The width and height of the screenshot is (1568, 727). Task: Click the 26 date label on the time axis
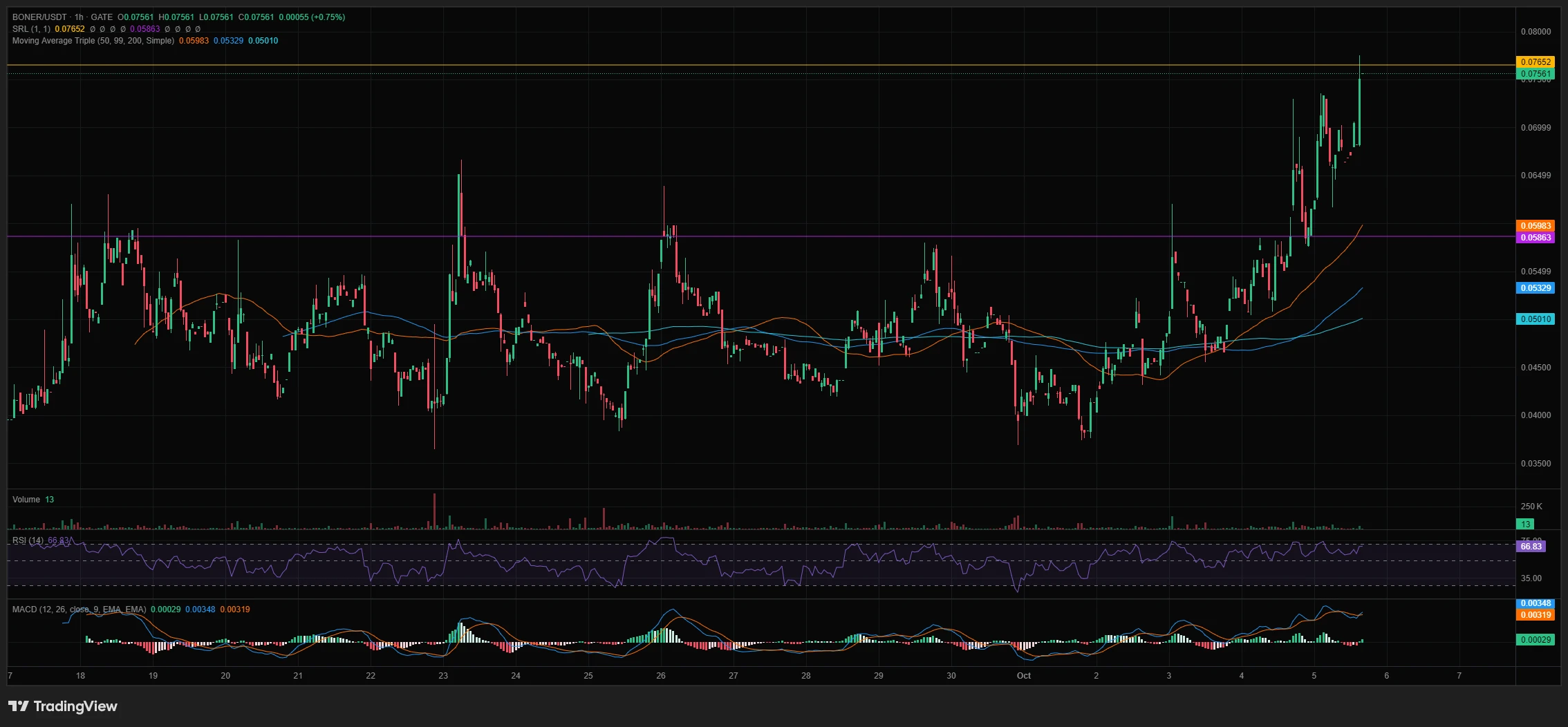pos(661,676)
